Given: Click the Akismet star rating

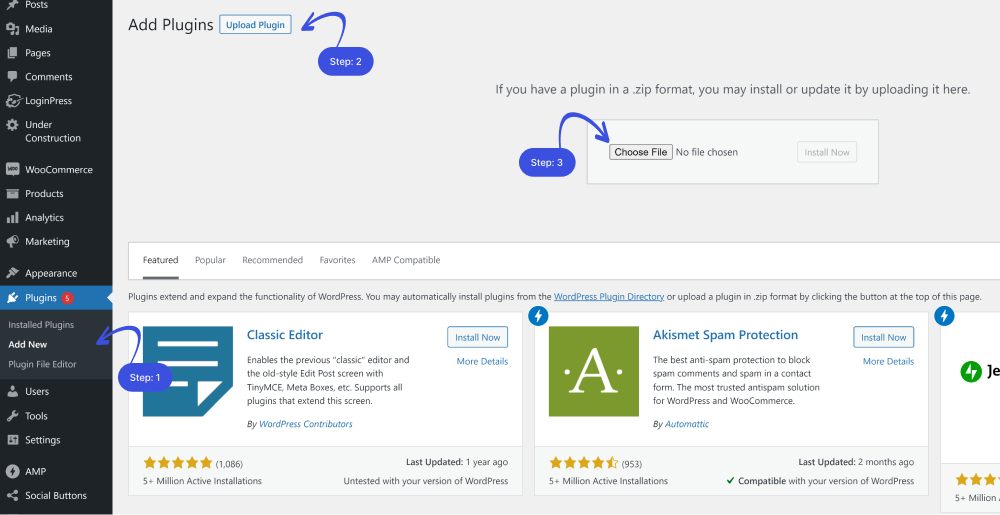Looking at the screenshot, I should [584, 463].
